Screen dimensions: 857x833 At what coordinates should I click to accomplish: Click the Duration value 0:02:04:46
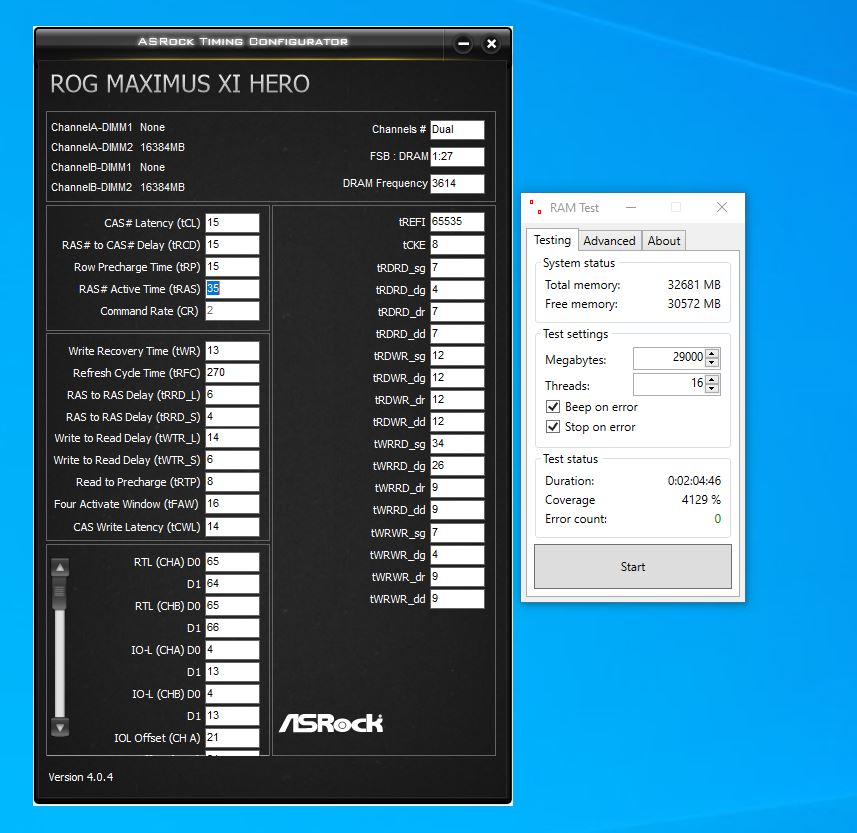(694, 480)
